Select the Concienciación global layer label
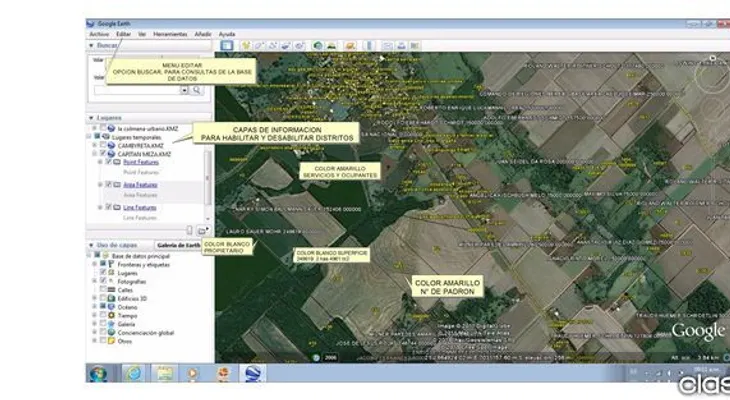Screen dimensions: 730x400 click(146, 332)
